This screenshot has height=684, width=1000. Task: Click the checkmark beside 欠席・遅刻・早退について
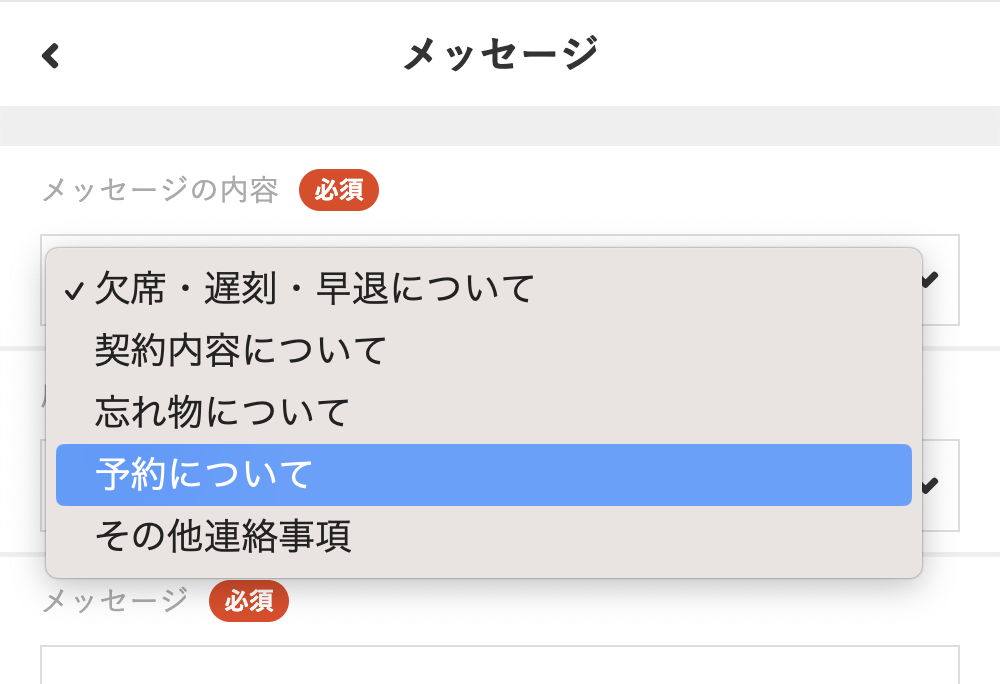coord(73,291)
